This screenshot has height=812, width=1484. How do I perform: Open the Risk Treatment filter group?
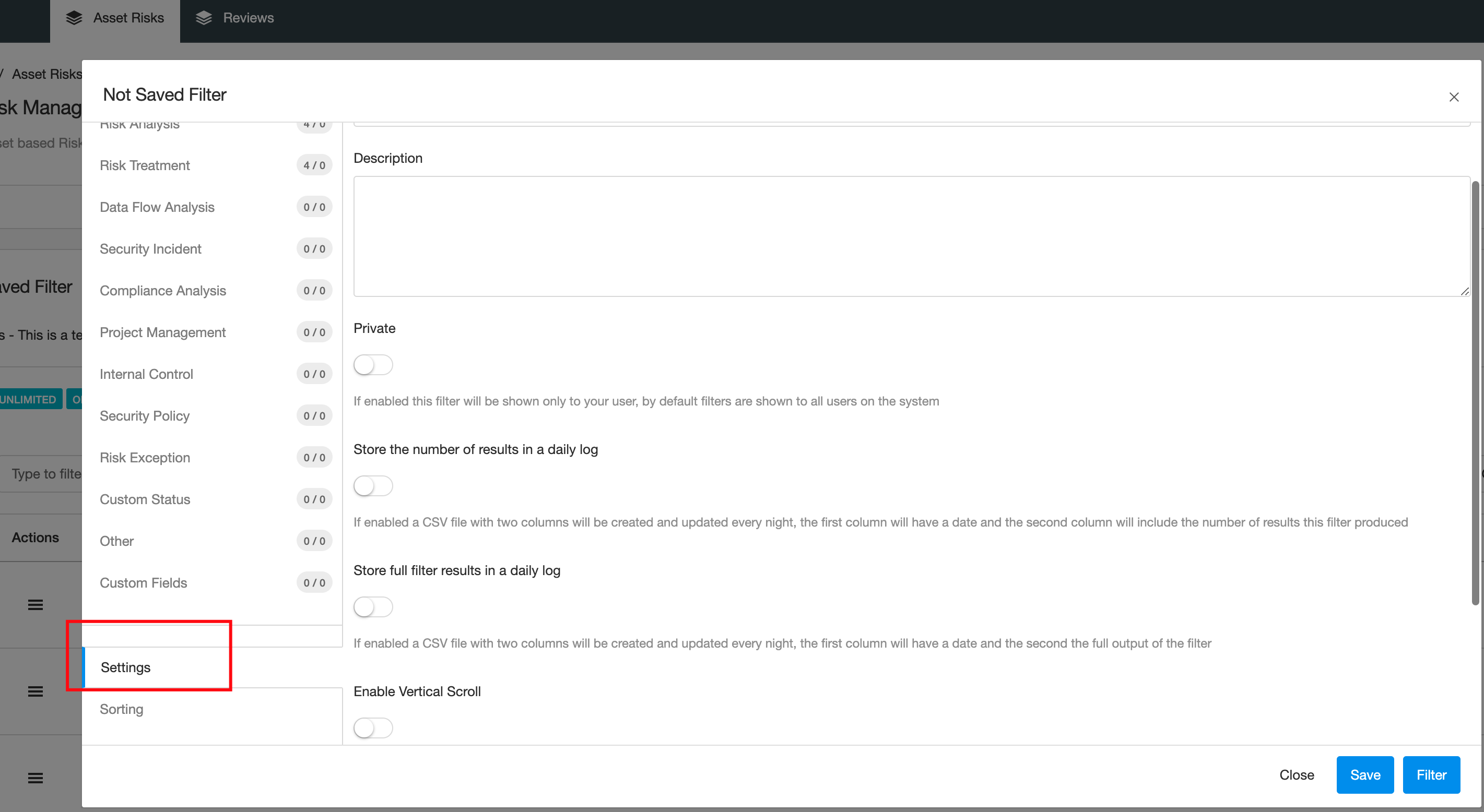[213, 165]
